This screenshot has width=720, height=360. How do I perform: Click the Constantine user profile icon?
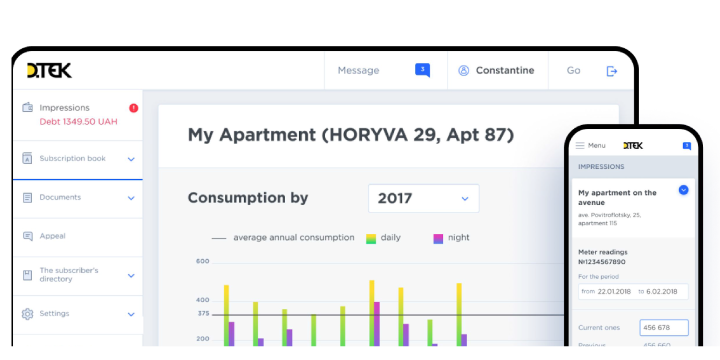tap(464, 71)
